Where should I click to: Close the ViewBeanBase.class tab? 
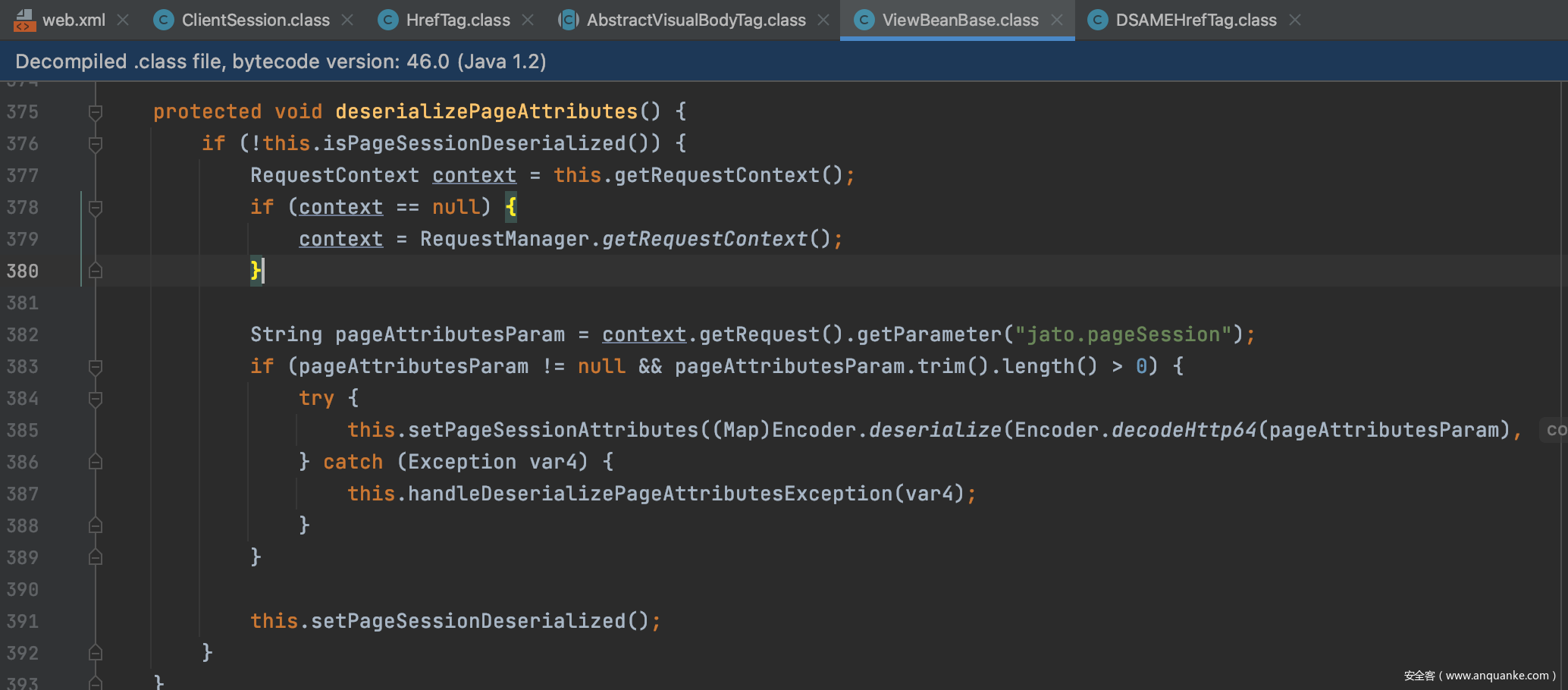[1057, 20]
